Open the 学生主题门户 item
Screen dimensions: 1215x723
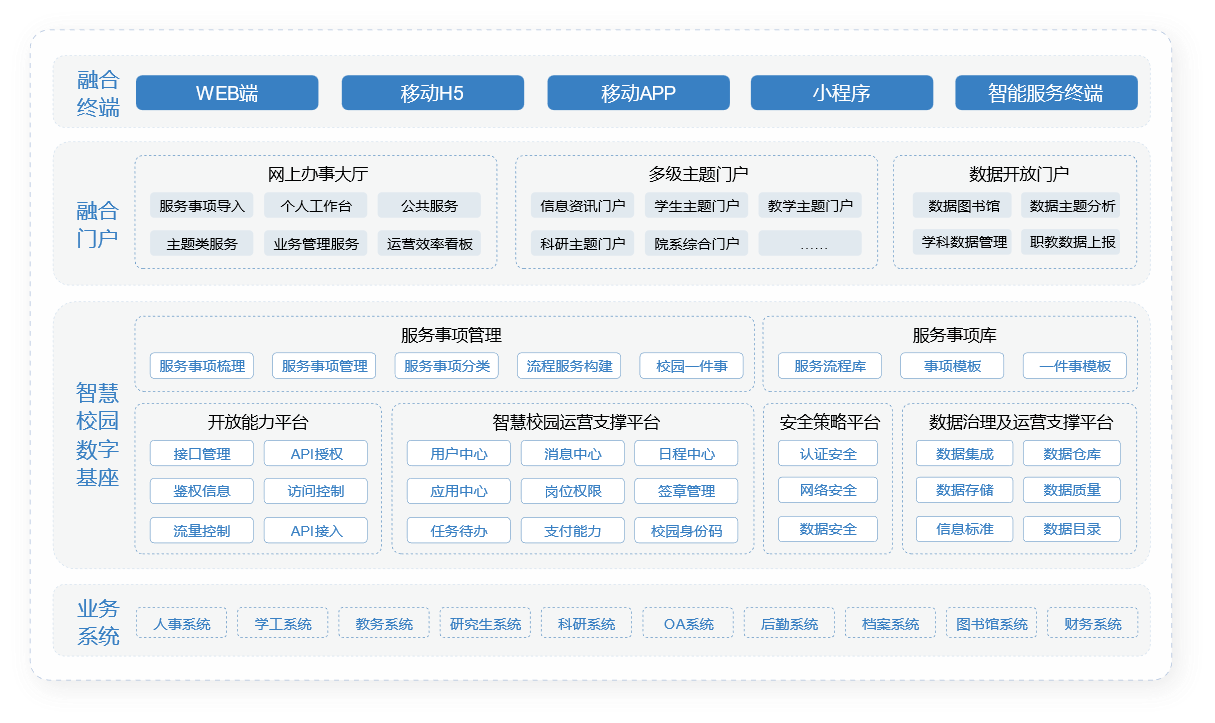pyautogui.click(x=696, y=206)
